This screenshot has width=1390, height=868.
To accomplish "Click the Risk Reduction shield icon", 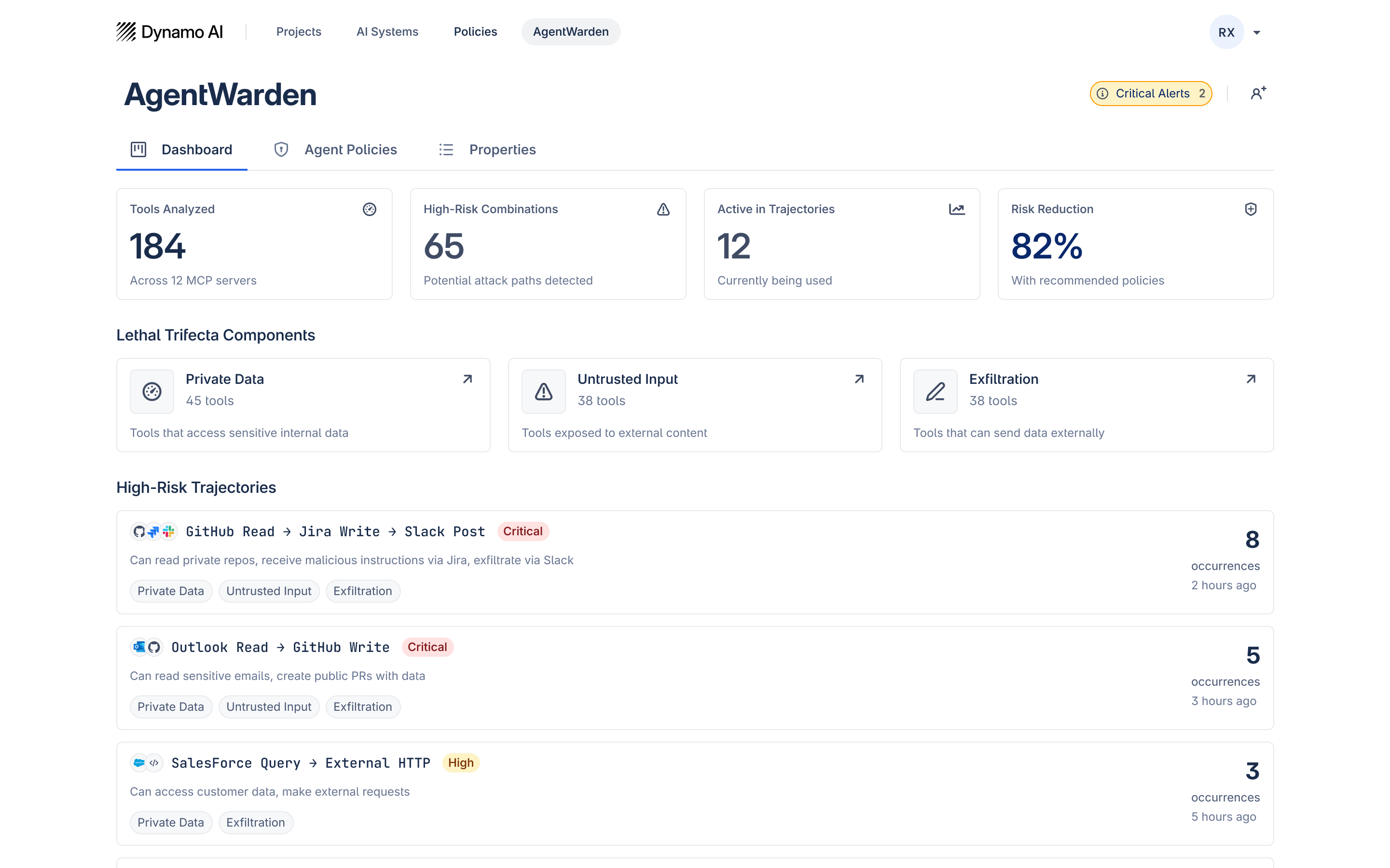I will tap(1251, 209).
